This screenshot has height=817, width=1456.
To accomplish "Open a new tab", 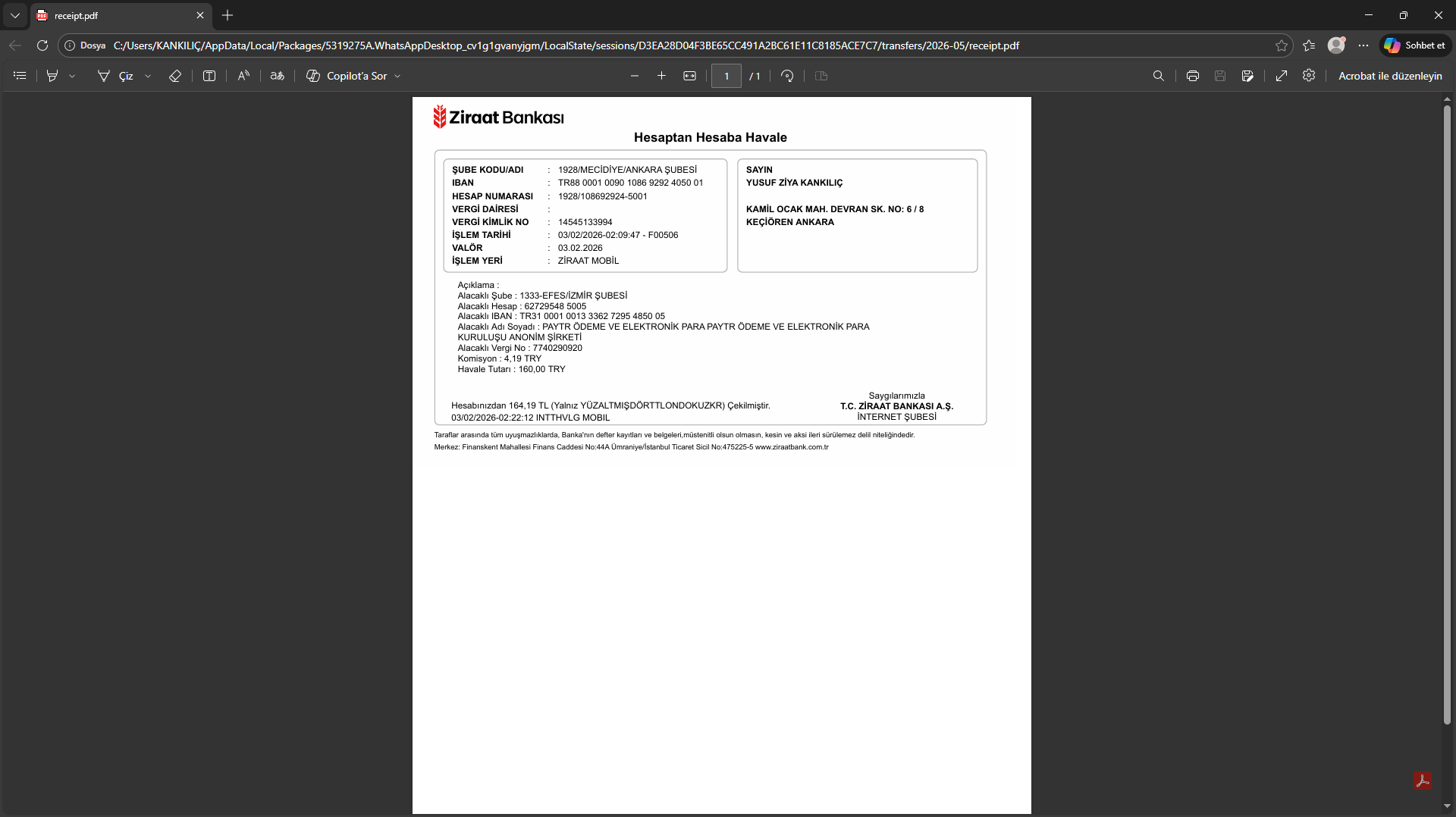I will [x=227, y=15].
